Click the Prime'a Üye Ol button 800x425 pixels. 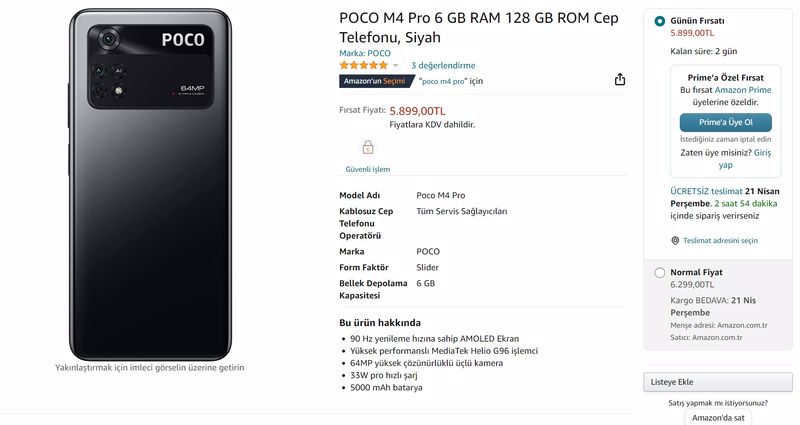(726, 122)
